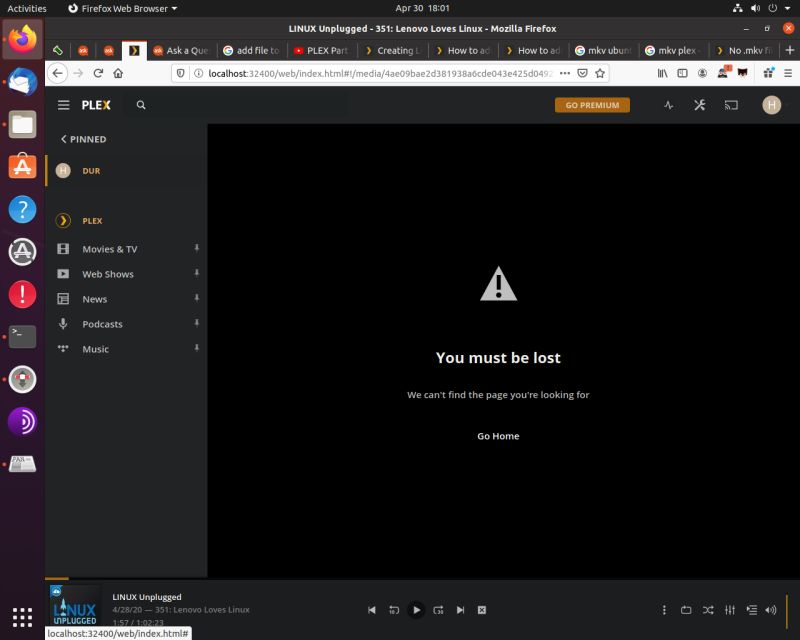The image size is (800, 640).
Task: Switch to the Ask a Question browser tab
Action: (184, 48)
